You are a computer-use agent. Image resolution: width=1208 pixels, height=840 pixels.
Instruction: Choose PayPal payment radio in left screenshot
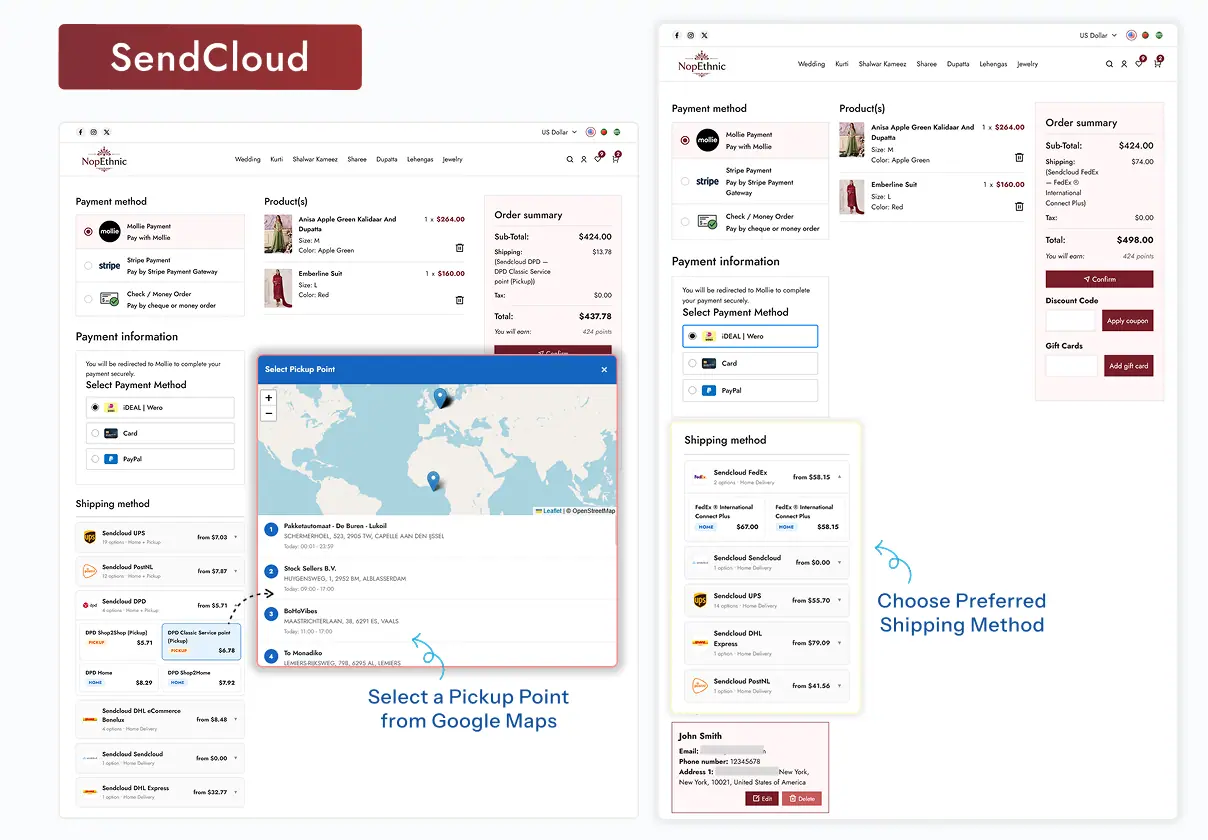point(96,459)
